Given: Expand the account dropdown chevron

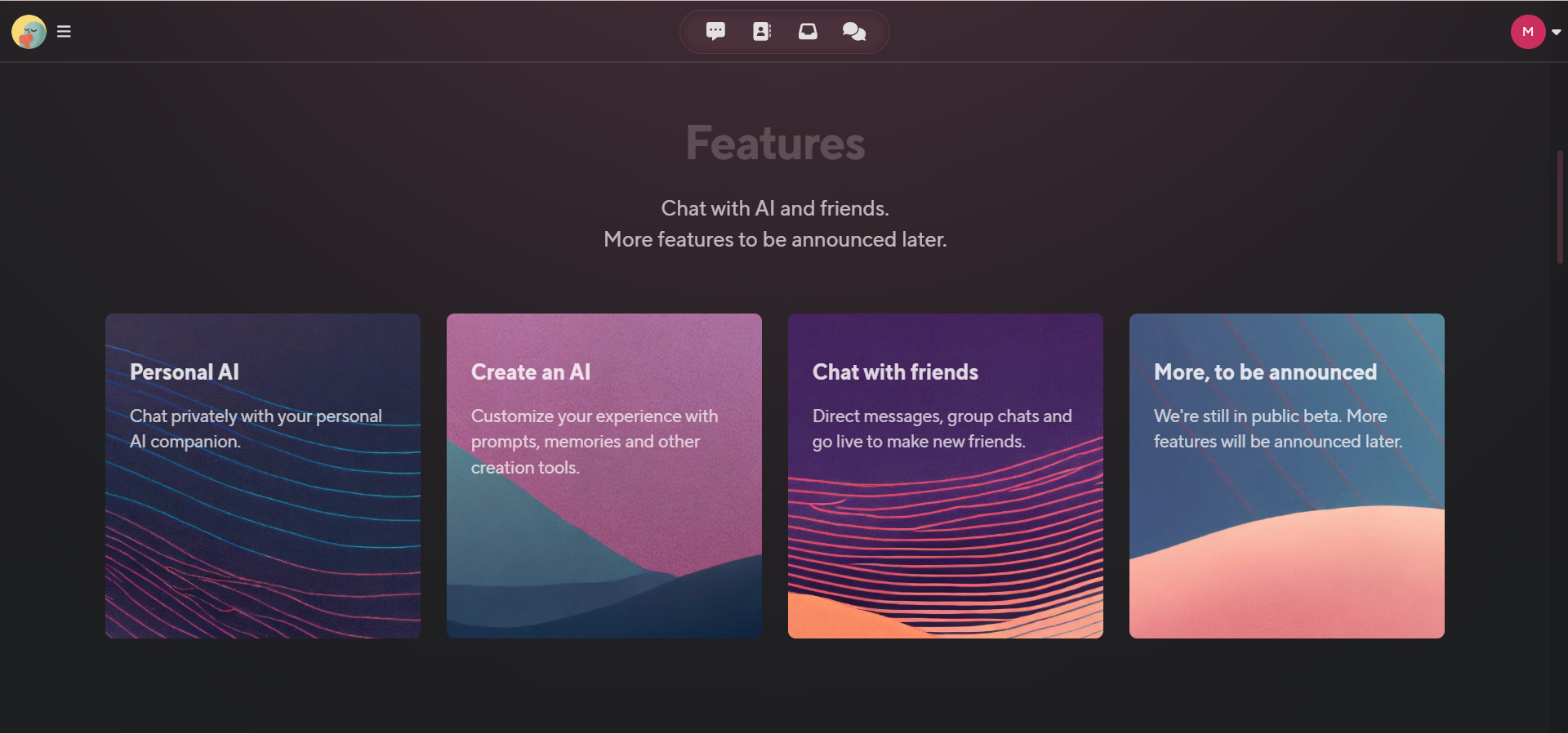Looking at the screenshot, I should [1556, 31].
